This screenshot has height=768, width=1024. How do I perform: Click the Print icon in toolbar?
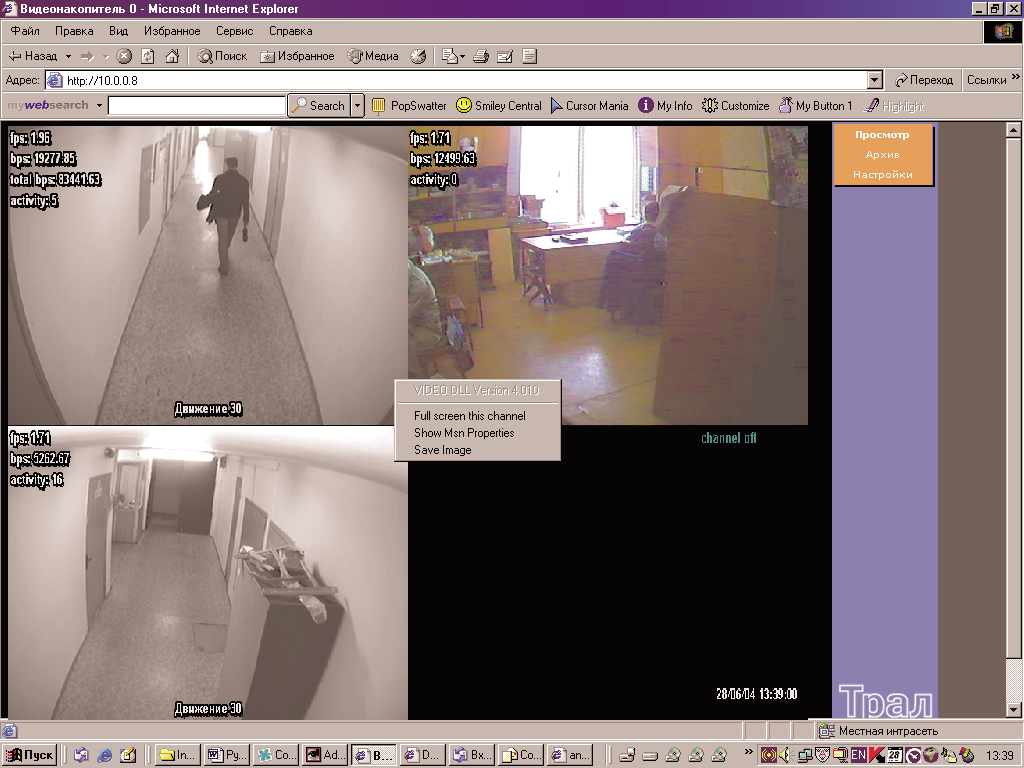click(x=481, y=57)
